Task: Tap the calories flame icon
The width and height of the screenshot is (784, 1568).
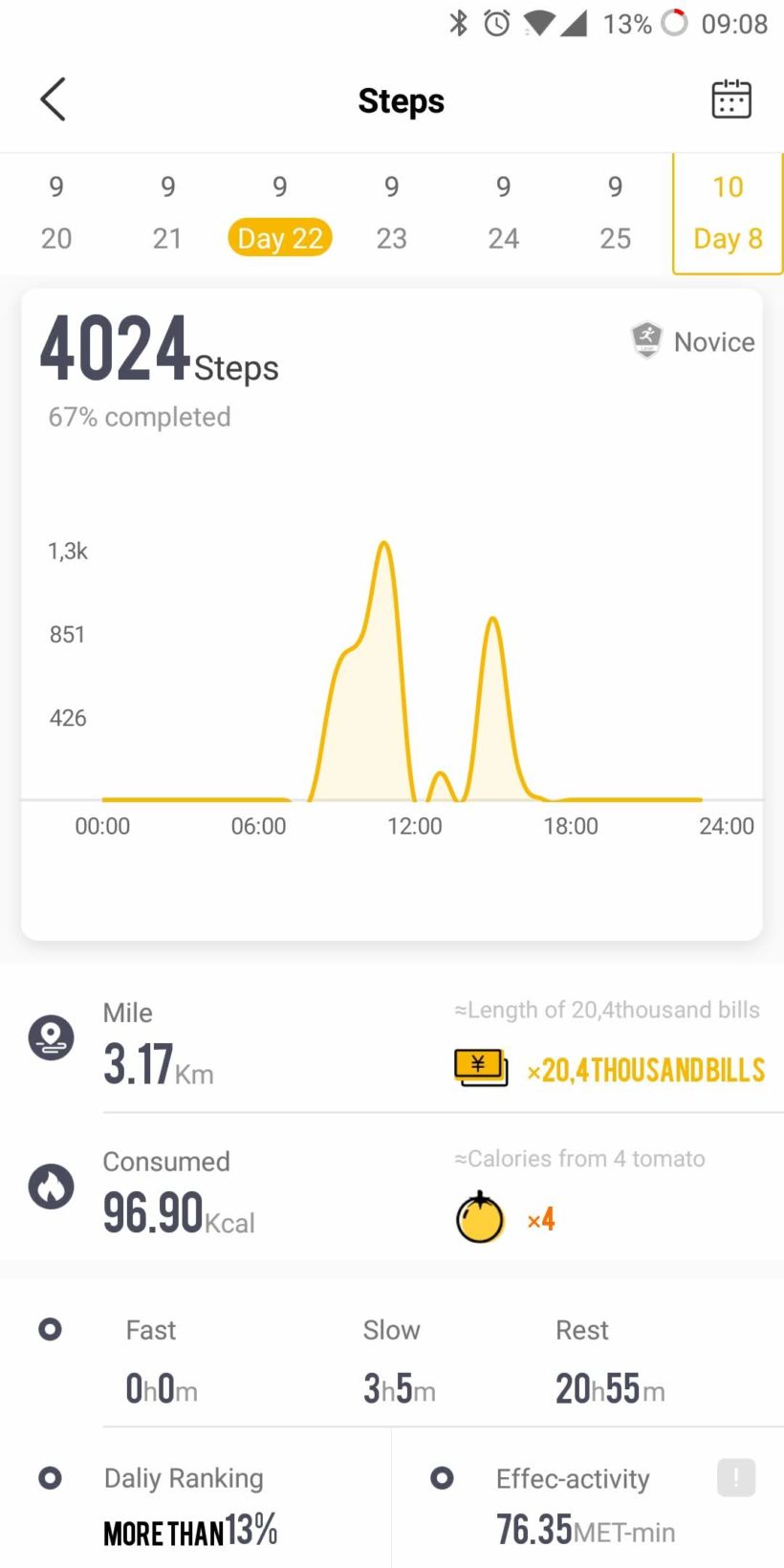Action: coord(51,1187)
